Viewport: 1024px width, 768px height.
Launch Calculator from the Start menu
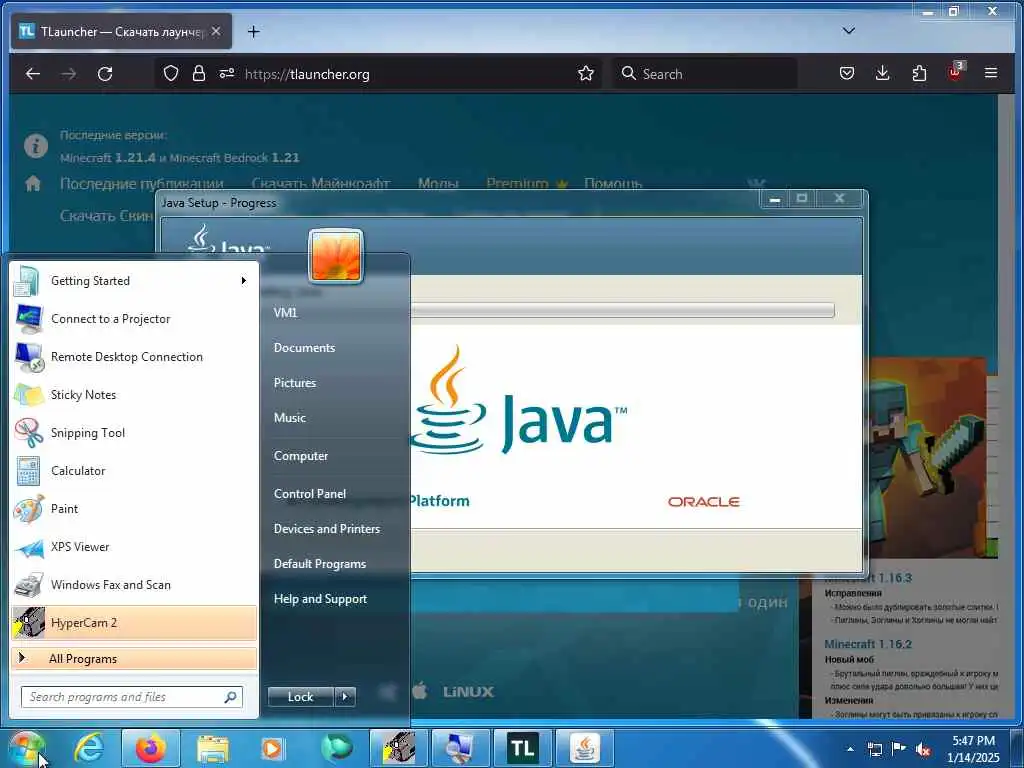pos(134,470)
